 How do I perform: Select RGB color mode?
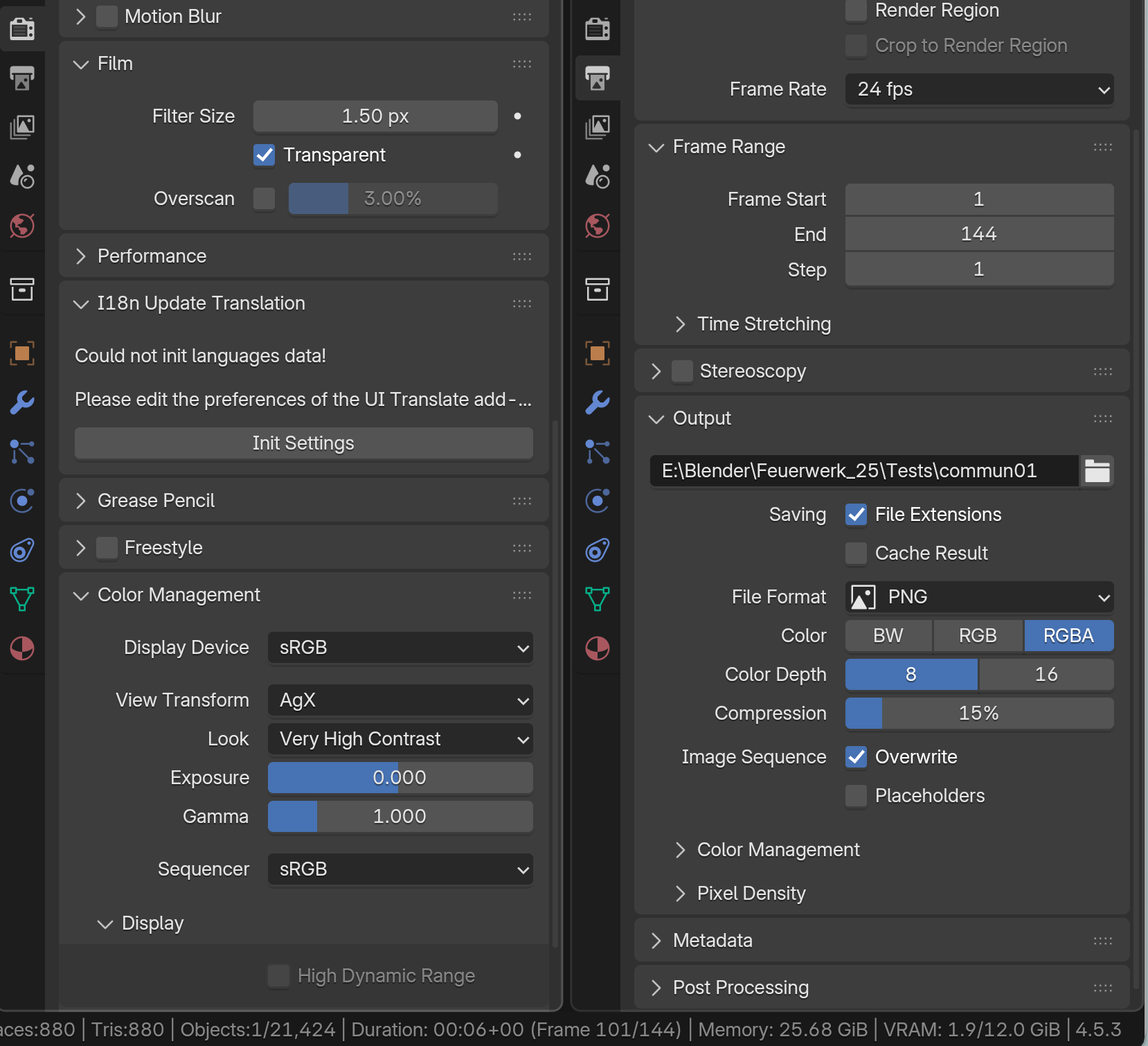(x=978, y=636)
